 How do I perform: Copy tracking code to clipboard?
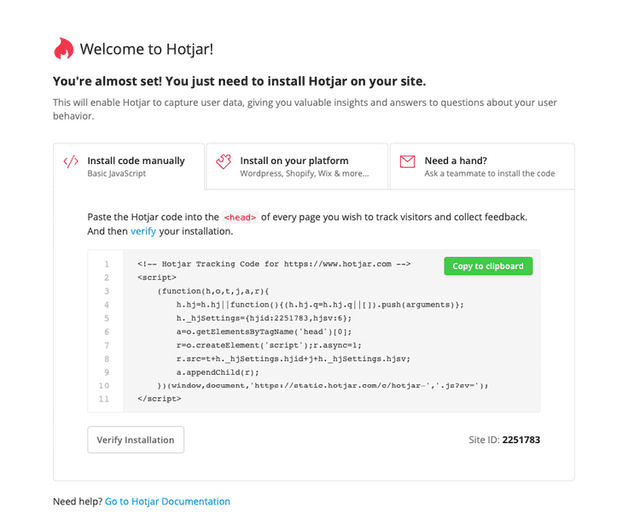[x=488, y=266]
